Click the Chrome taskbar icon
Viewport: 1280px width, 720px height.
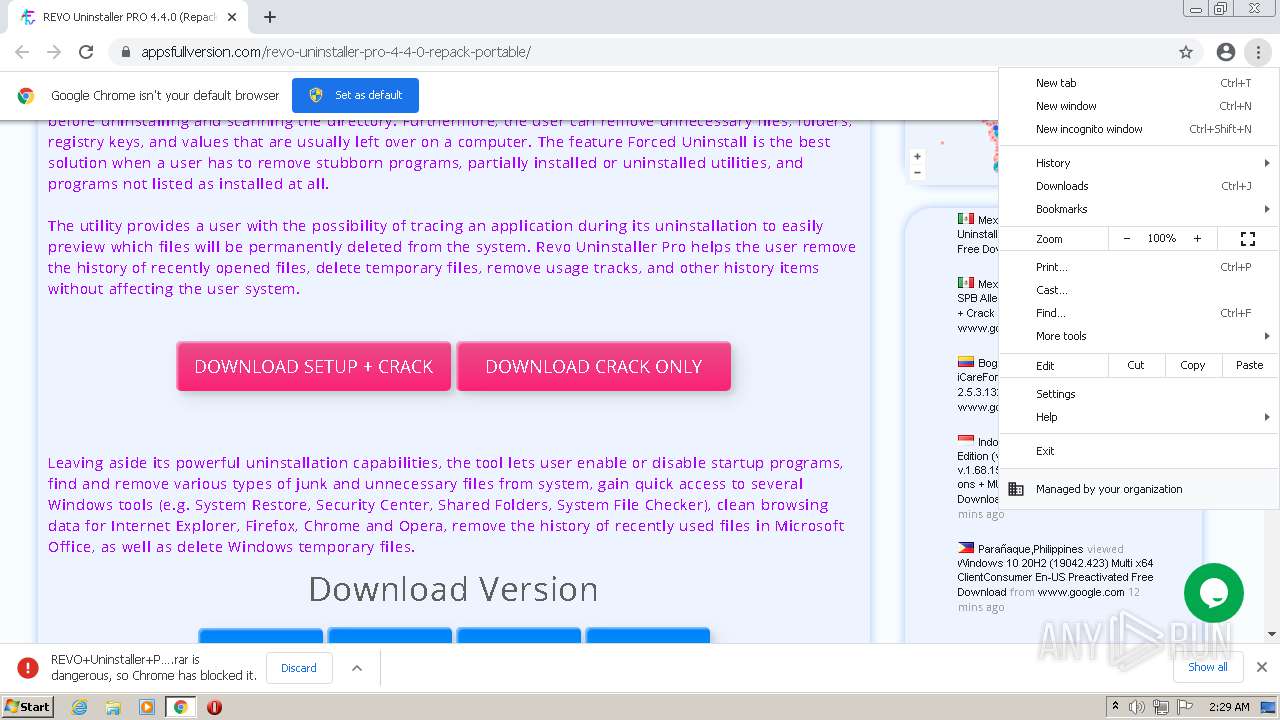[x=181, y=707]
